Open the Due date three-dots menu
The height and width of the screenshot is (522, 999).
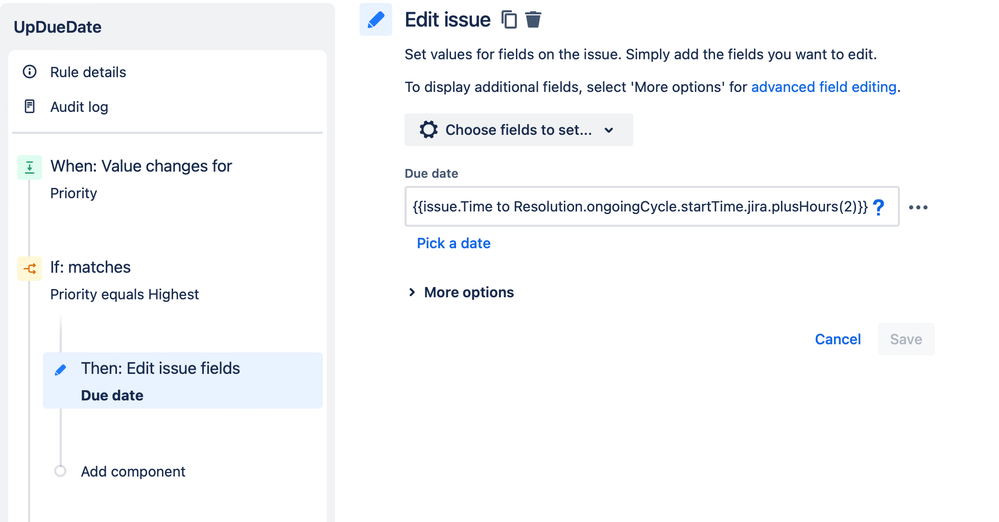pos(918,207)
